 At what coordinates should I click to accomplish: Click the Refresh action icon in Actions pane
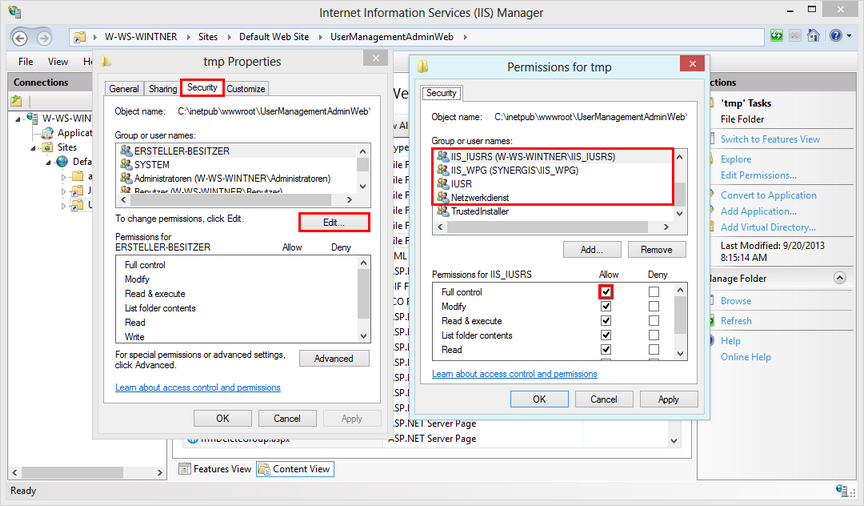(711, 321)
